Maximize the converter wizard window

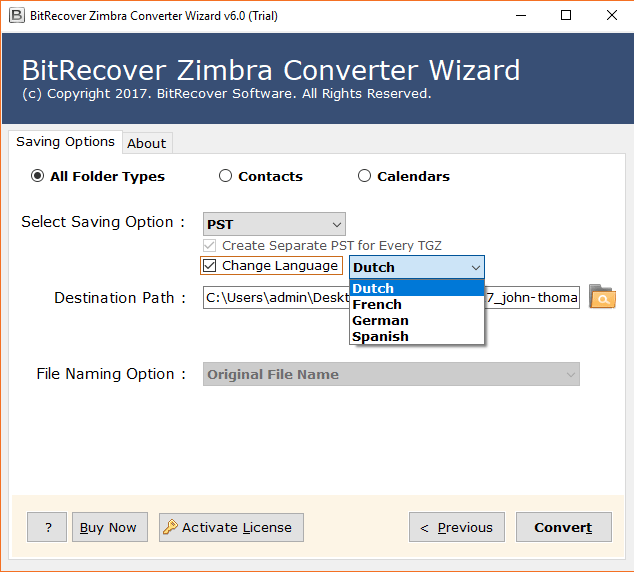pos(566,15)
